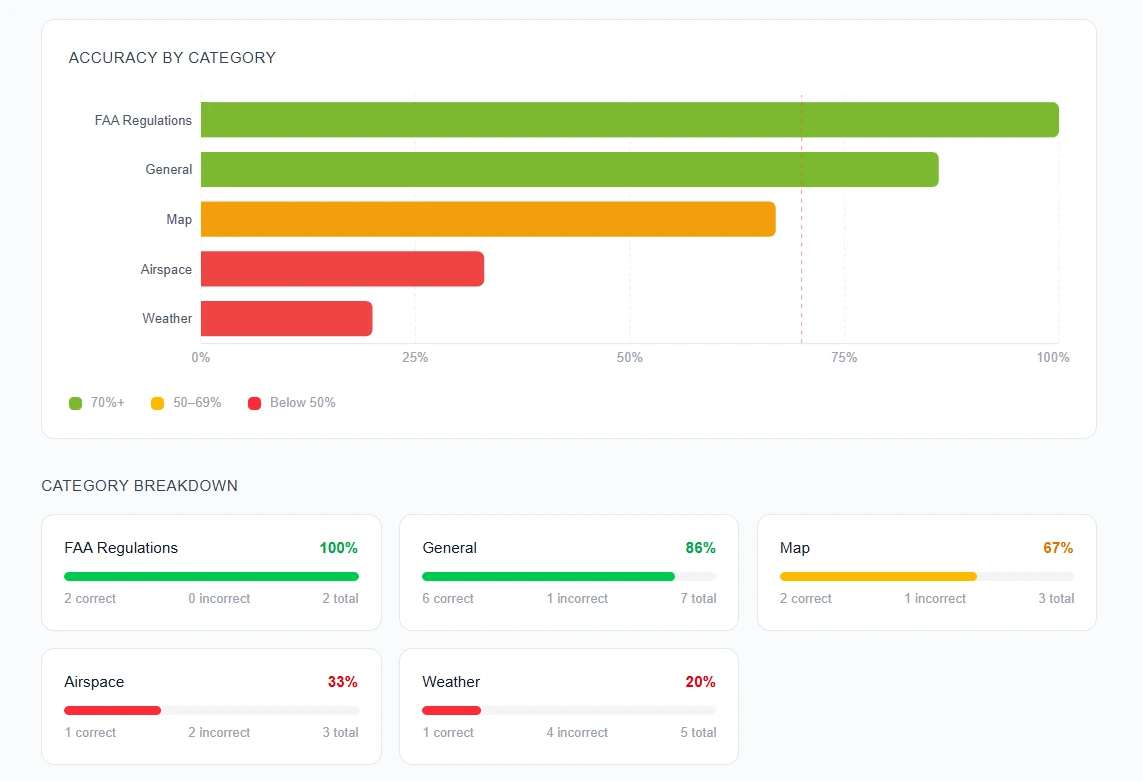The image size is (1143, 781).
Task: Click the FAA Regulations card title
Action: coord(121,548)
